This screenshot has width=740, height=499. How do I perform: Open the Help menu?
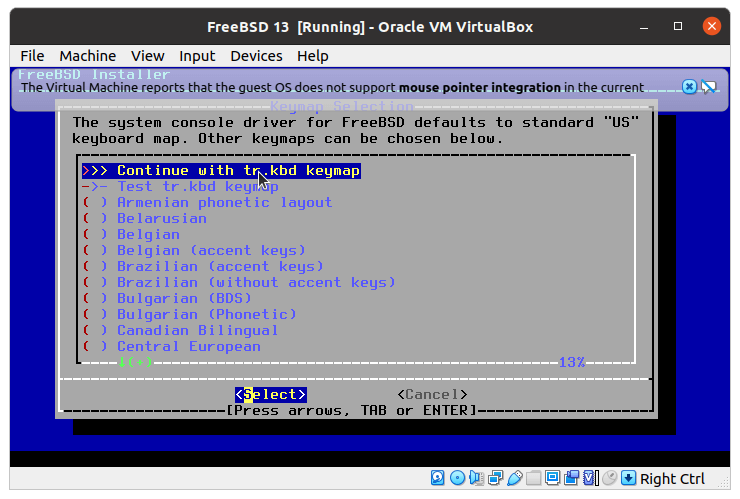coord(312,56)
